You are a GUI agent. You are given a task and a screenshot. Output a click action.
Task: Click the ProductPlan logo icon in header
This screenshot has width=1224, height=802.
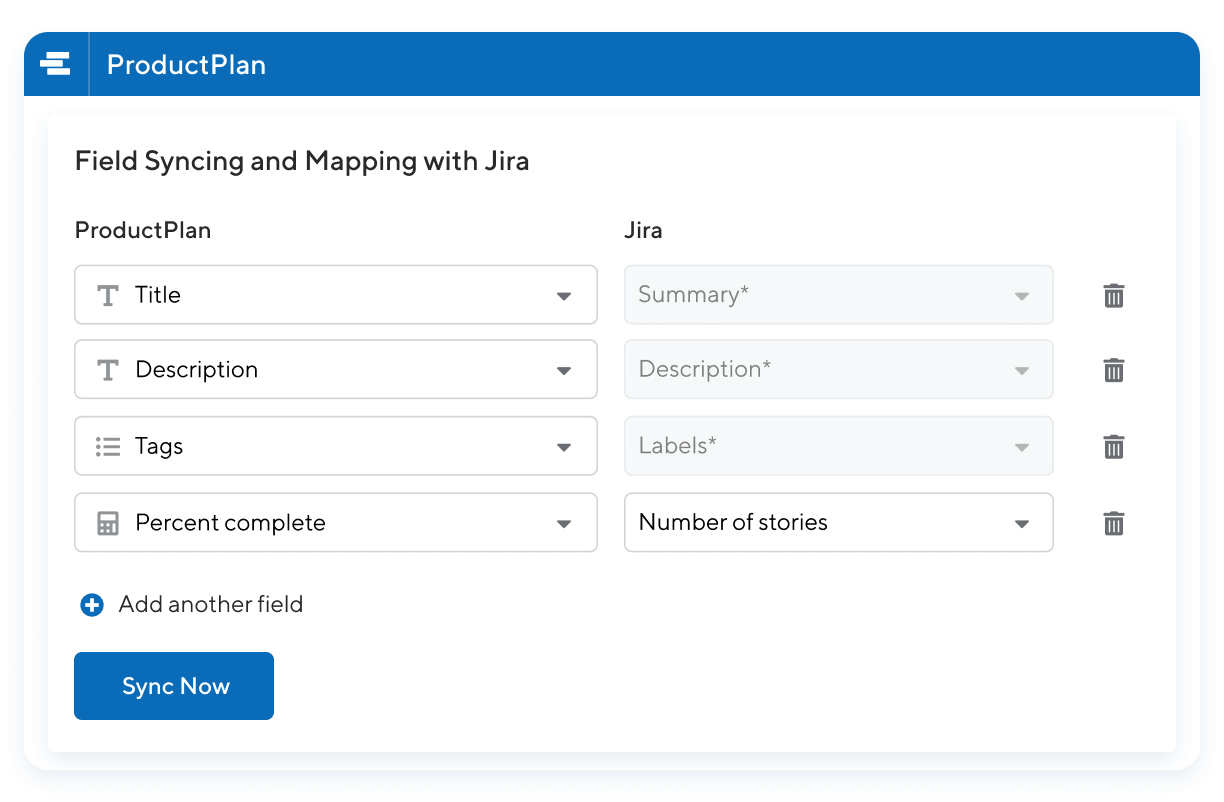point(55,65)
